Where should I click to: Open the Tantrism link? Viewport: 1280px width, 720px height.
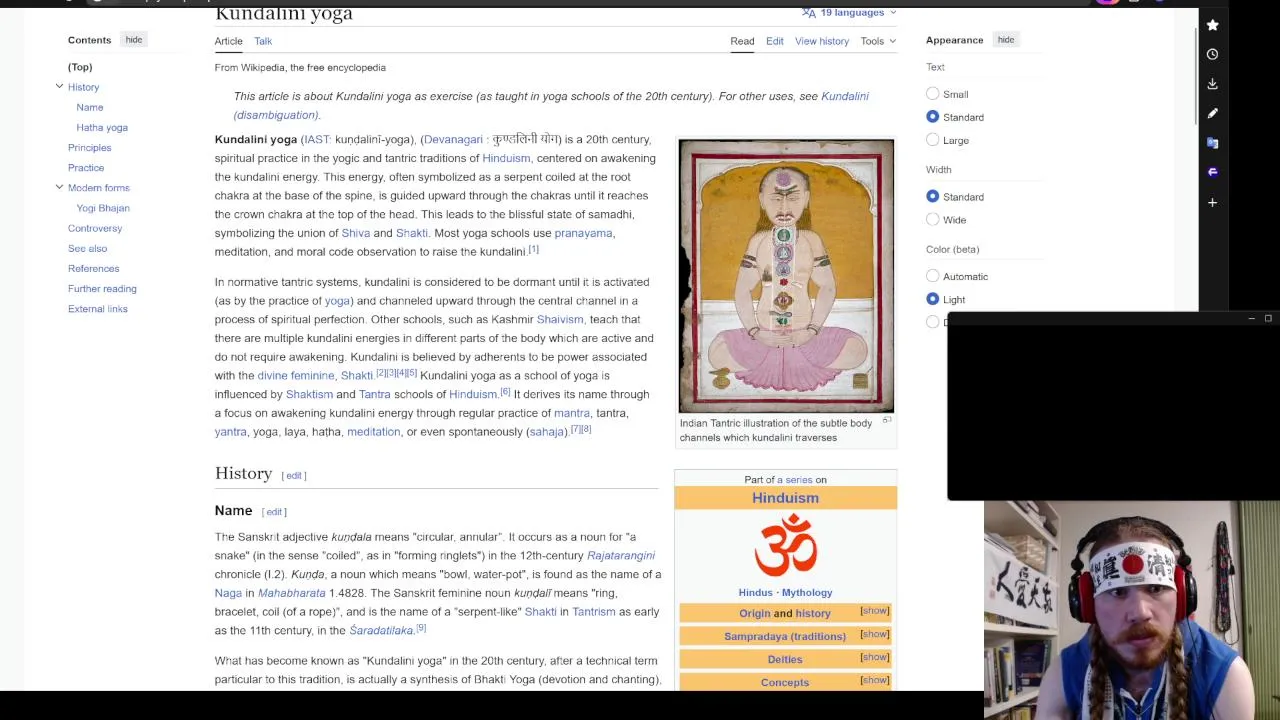pos(594,611)
